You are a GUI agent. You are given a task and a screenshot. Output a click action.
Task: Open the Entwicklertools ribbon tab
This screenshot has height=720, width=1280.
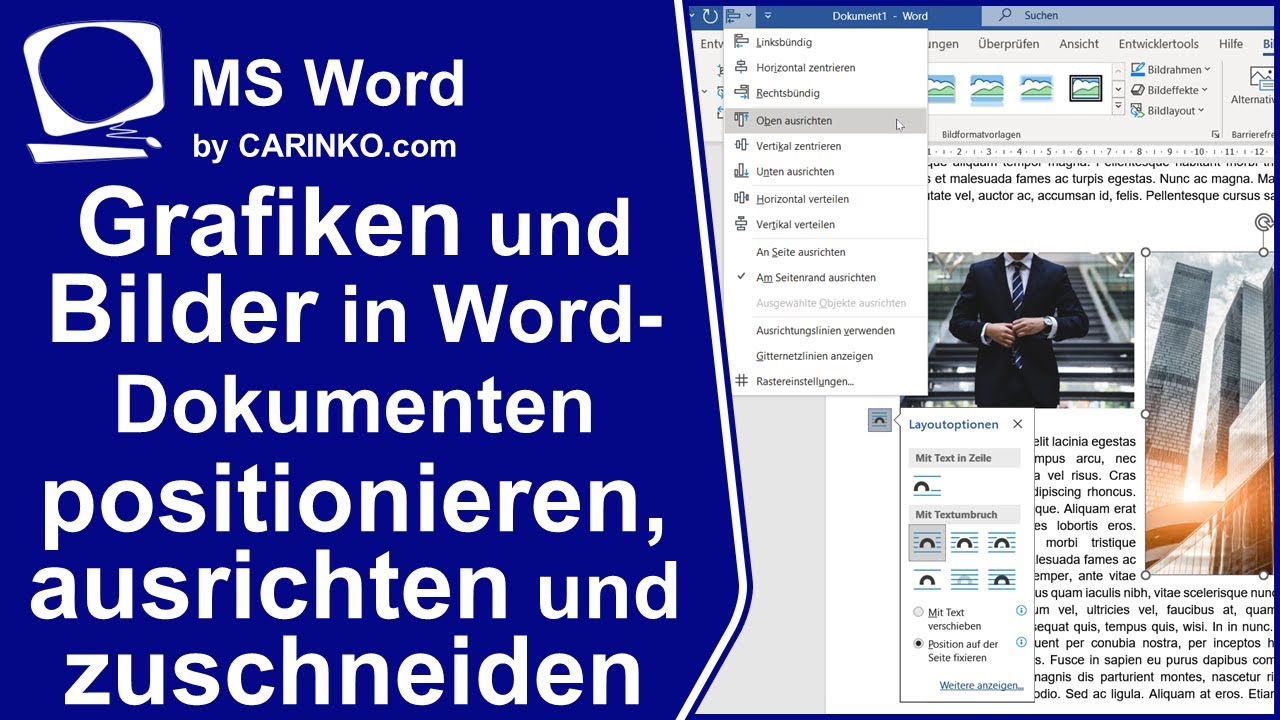[x=1158, y=44]
